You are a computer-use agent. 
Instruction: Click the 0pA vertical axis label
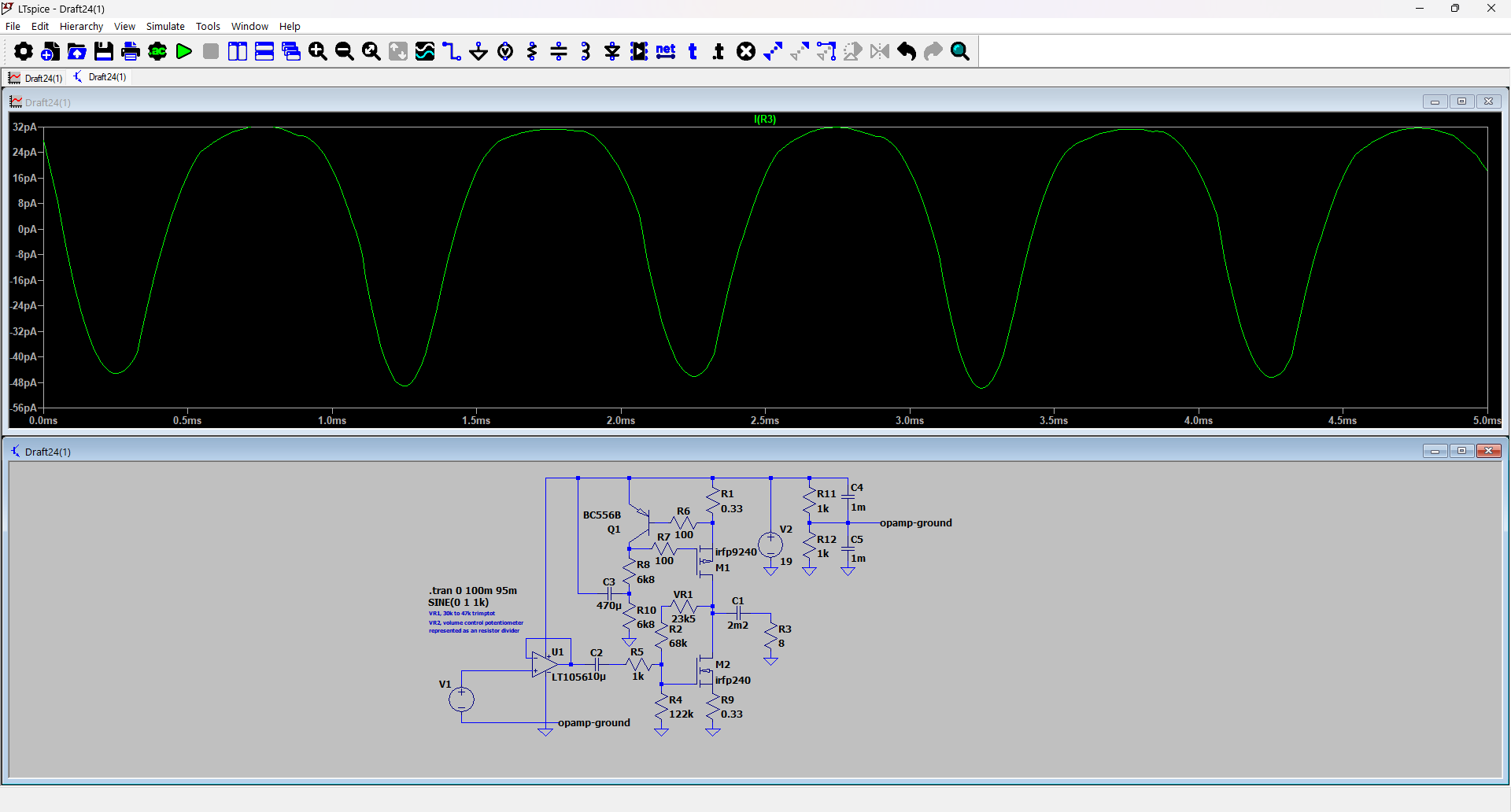tap(27, 230)
